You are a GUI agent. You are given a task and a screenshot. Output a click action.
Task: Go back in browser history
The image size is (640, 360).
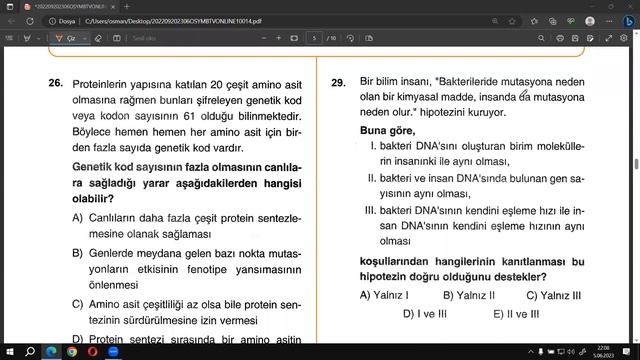click(x=11, y=21)
